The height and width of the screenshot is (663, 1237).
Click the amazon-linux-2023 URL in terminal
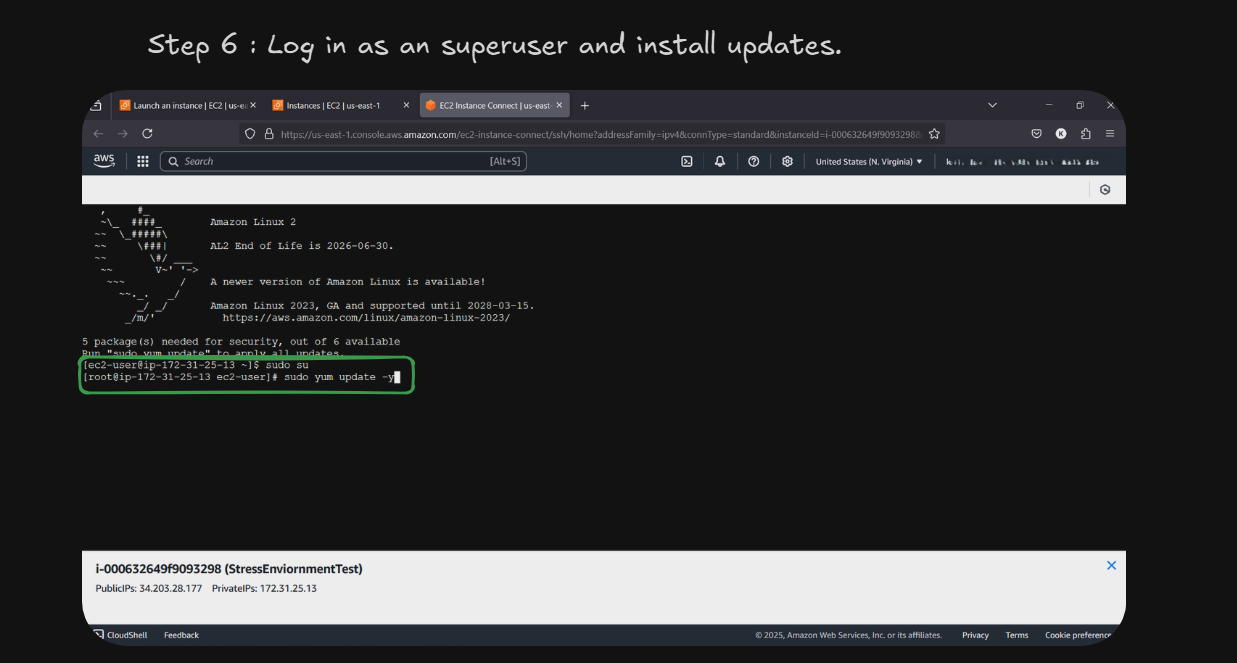366,317
